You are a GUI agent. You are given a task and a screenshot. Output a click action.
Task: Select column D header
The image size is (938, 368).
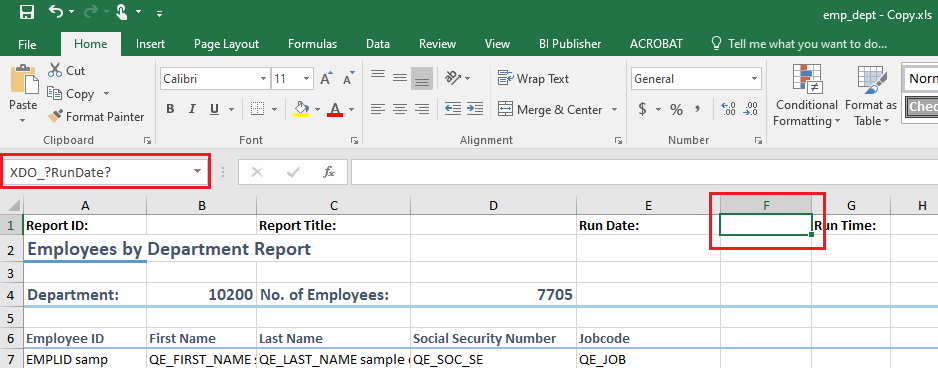coord(493,205)
